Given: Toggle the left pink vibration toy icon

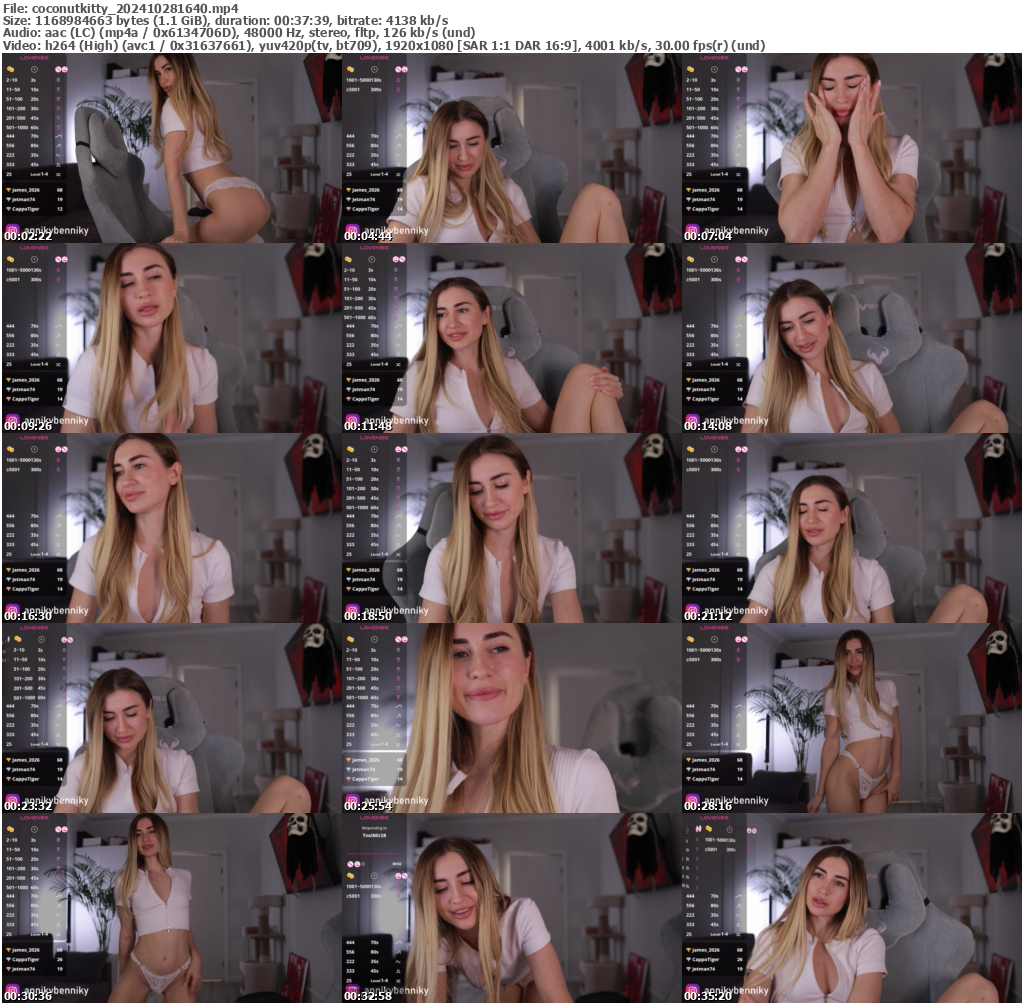Looking at the screenshot, I should click(x=58, y=69).
